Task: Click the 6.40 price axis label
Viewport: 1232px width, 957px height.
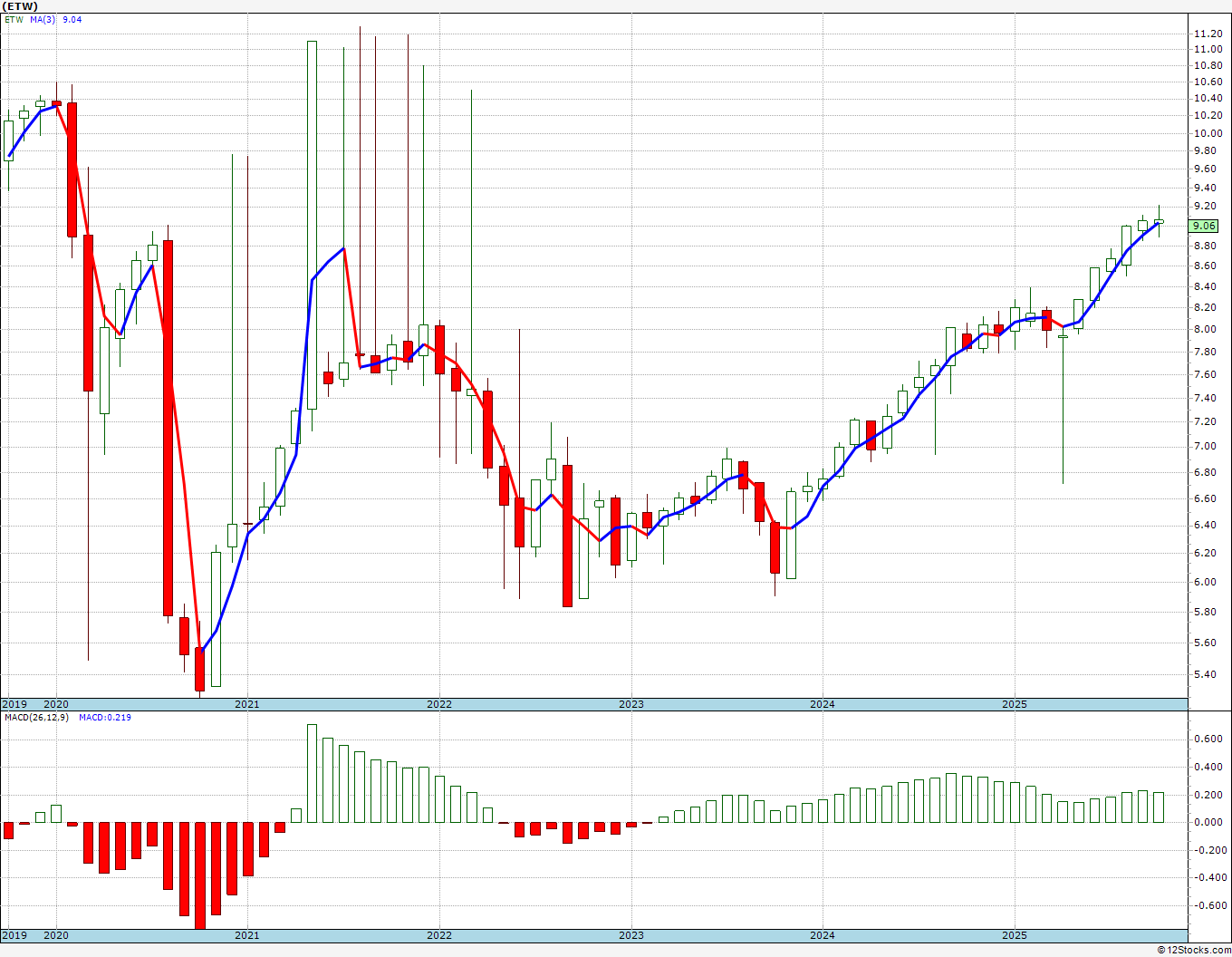Action: point(1207,525)
